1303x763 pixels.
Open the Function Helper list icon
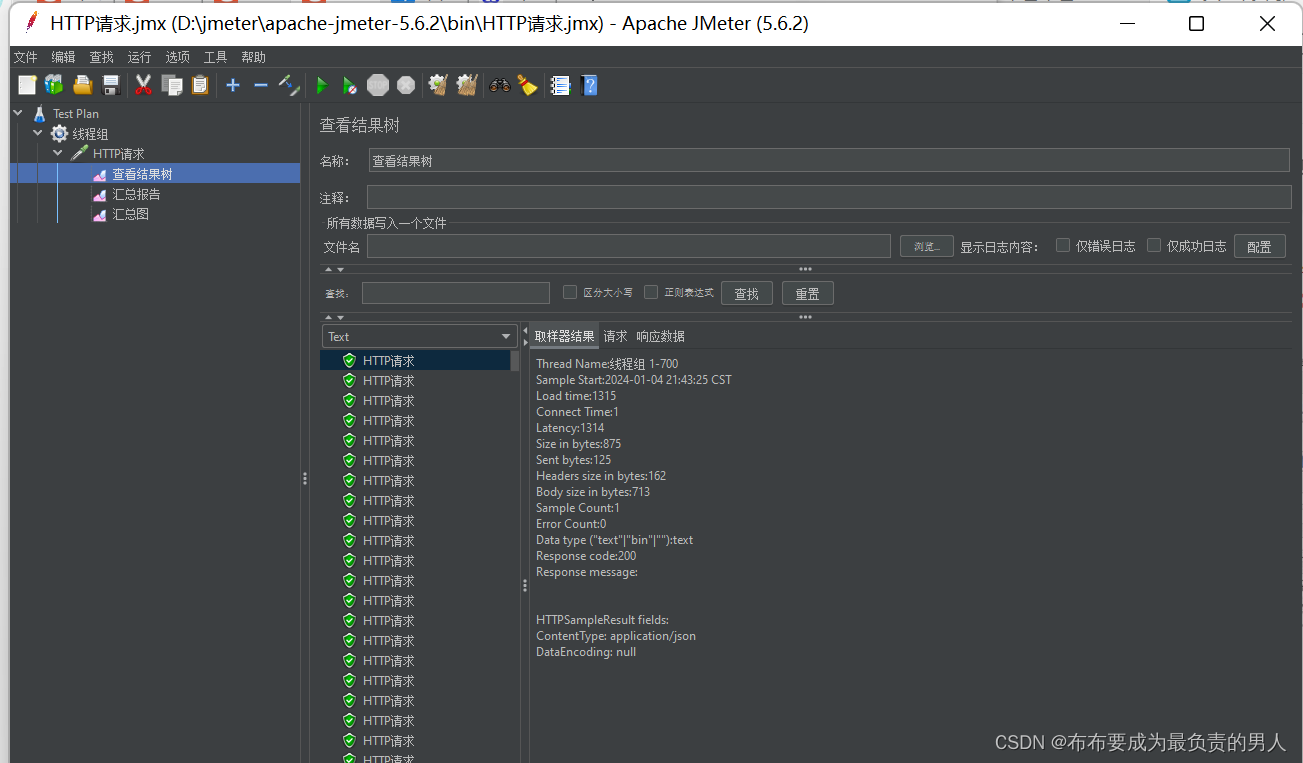pyautogui.click(x=560, y=85)
